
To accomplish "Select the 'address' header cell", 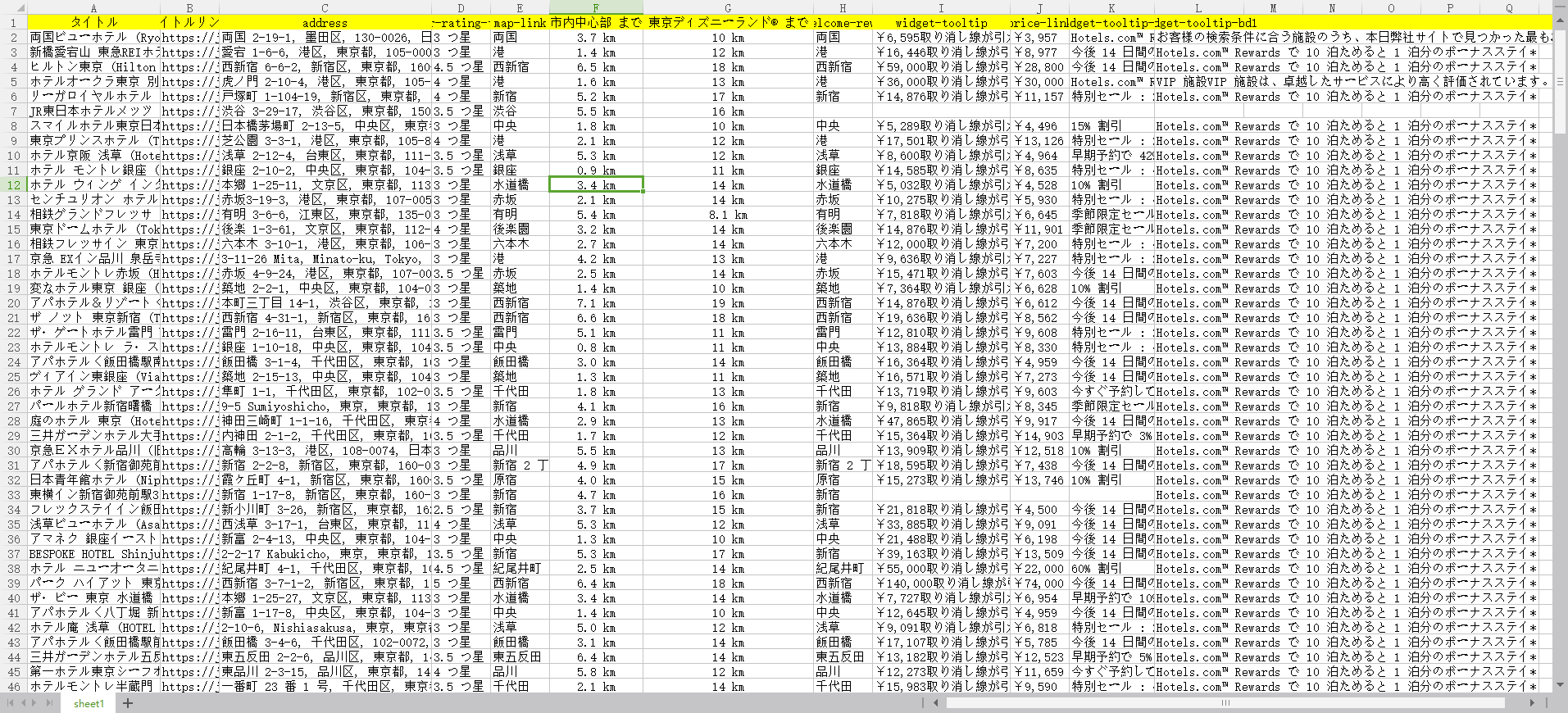I will tap(325, 23).
